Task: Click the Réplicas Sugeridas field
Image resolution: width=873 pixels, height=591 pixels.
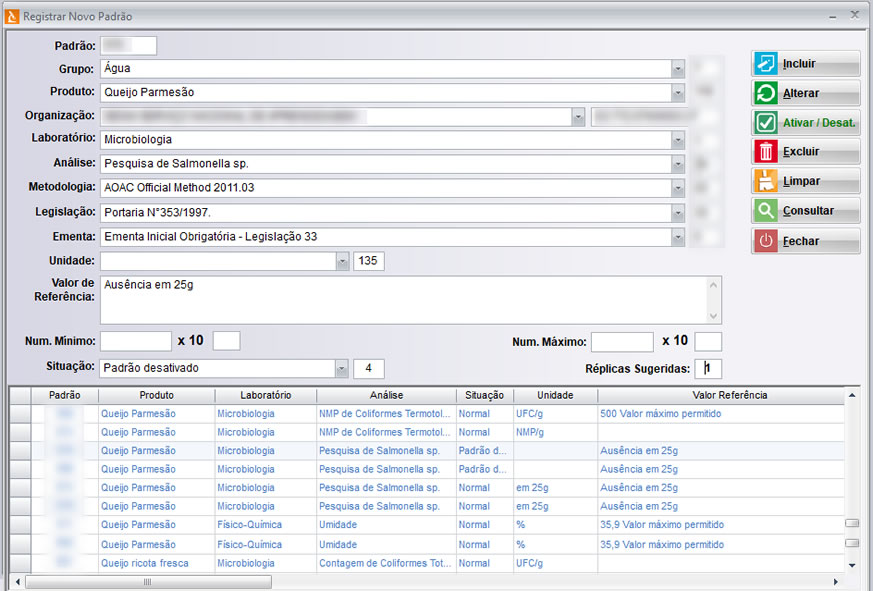Action: click(x=708, y=369)
